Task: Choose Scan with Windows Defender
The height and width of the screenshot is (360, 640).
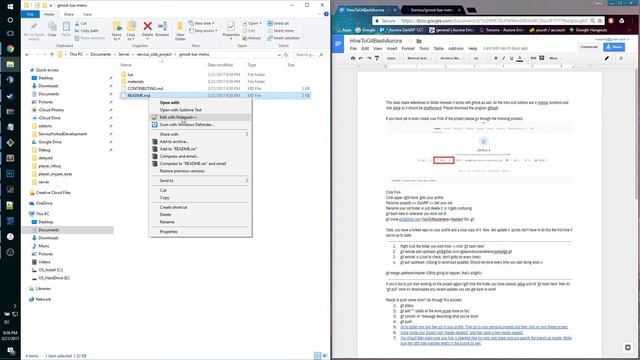Action: (200, 124)
